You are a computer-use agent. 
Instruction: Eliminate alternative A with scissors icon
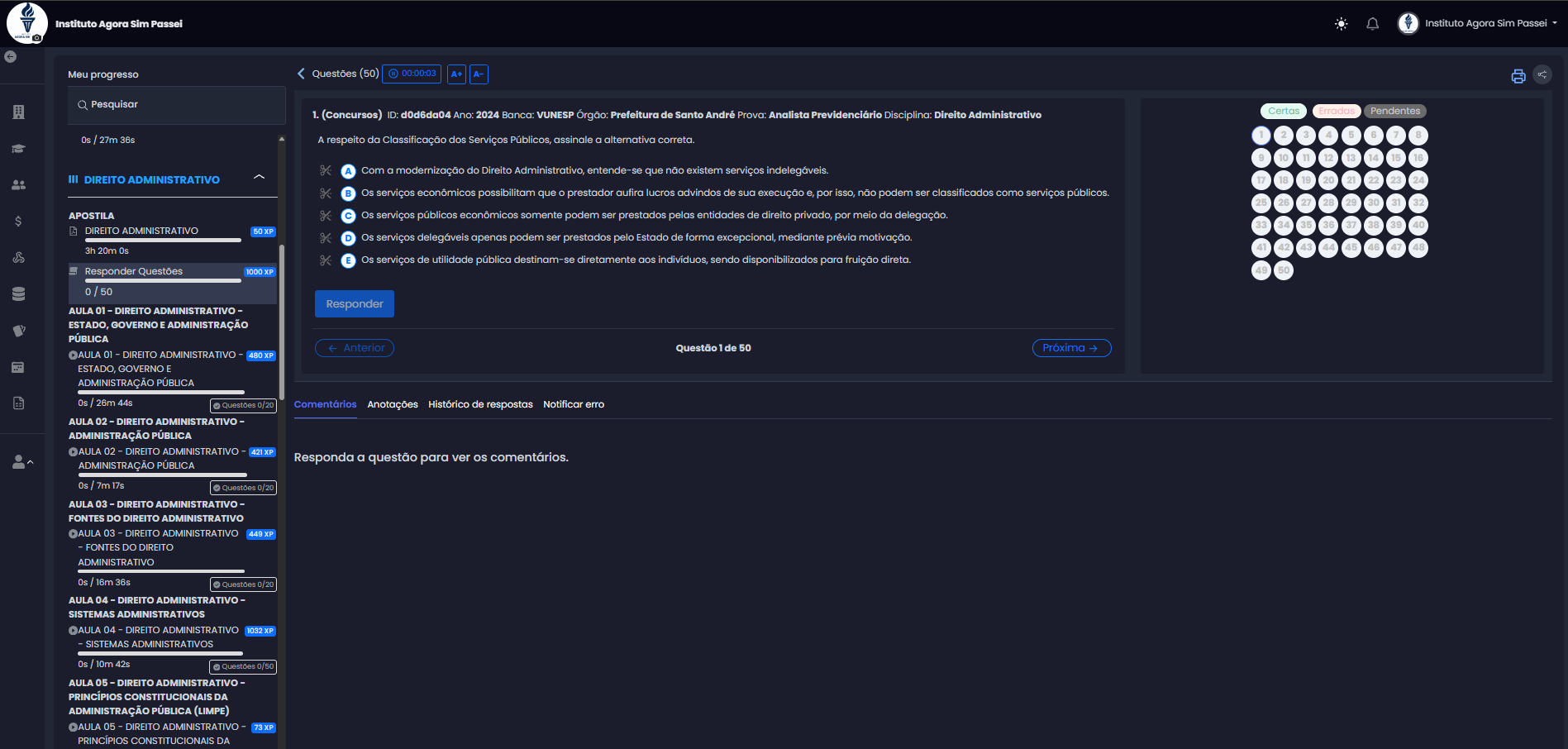326,170
